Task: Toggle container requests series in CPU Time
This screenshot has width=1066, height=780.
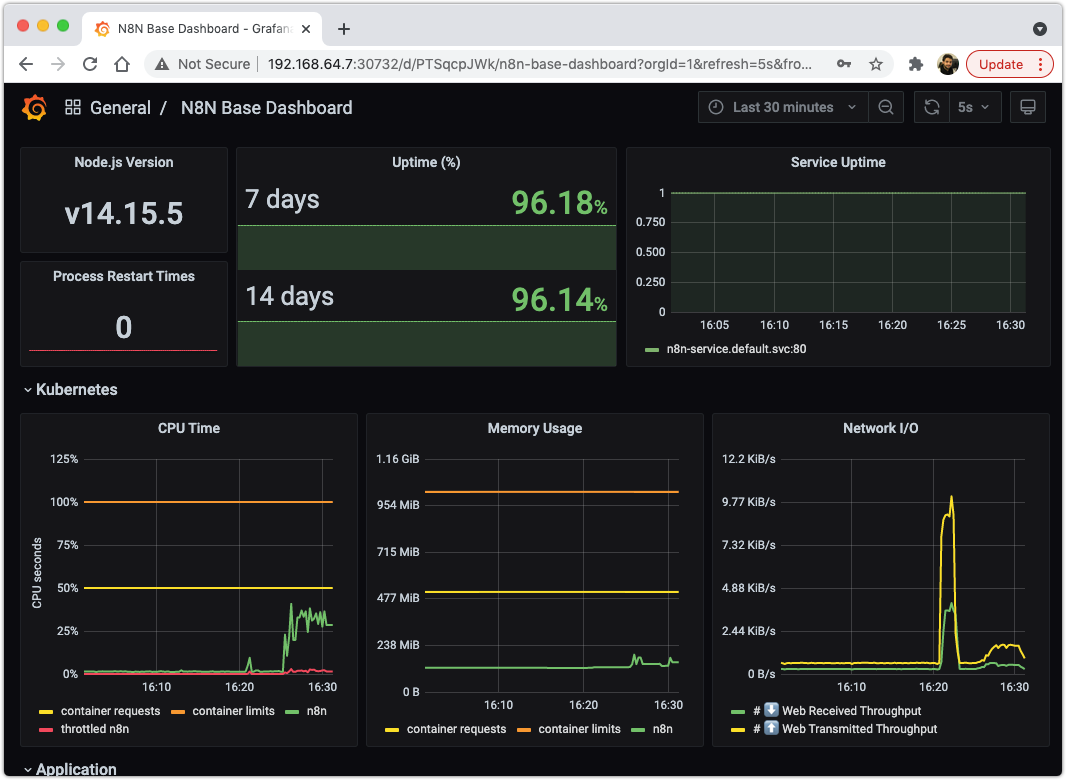Action: click(110, 711)
